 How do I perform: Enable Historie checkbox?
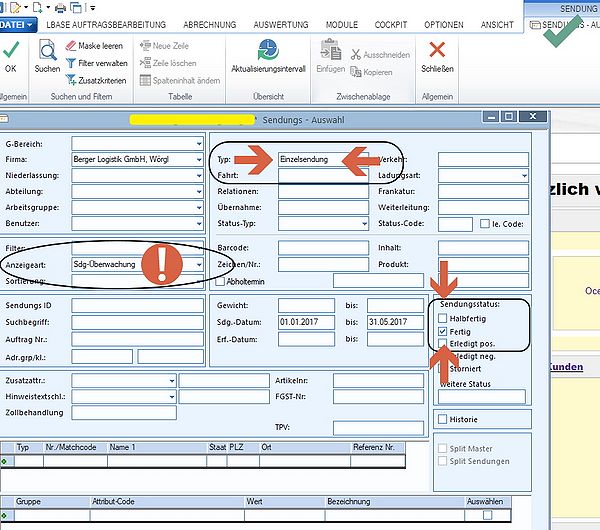443,419
